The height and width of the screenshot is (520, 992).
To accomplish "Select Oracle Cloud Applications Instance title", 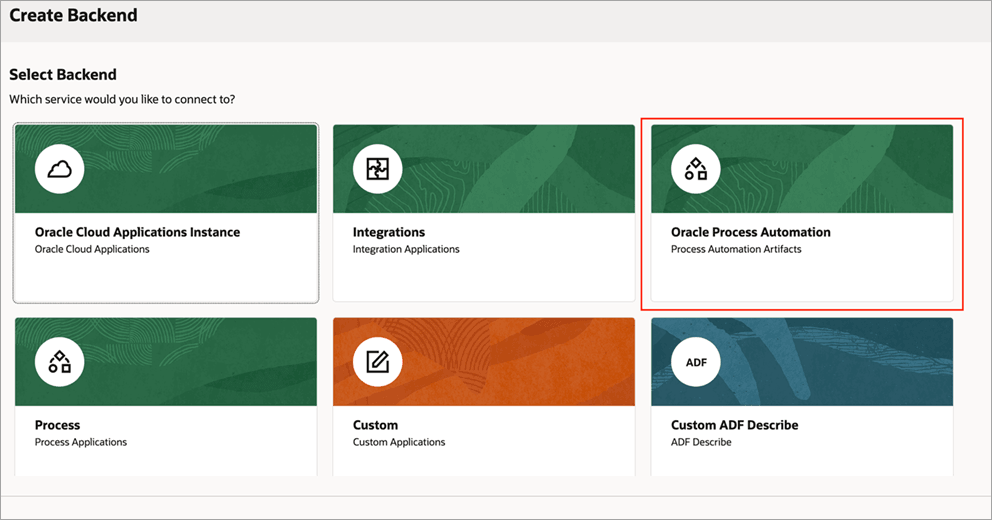I will coord(137,232).
